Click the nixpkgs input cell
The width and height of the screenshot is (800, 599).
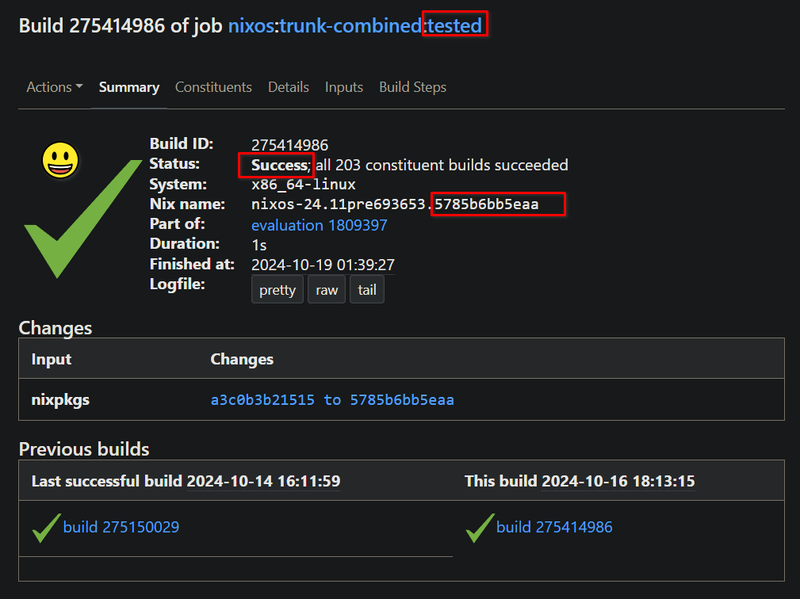pyautogui.click(x=60, y=400)
